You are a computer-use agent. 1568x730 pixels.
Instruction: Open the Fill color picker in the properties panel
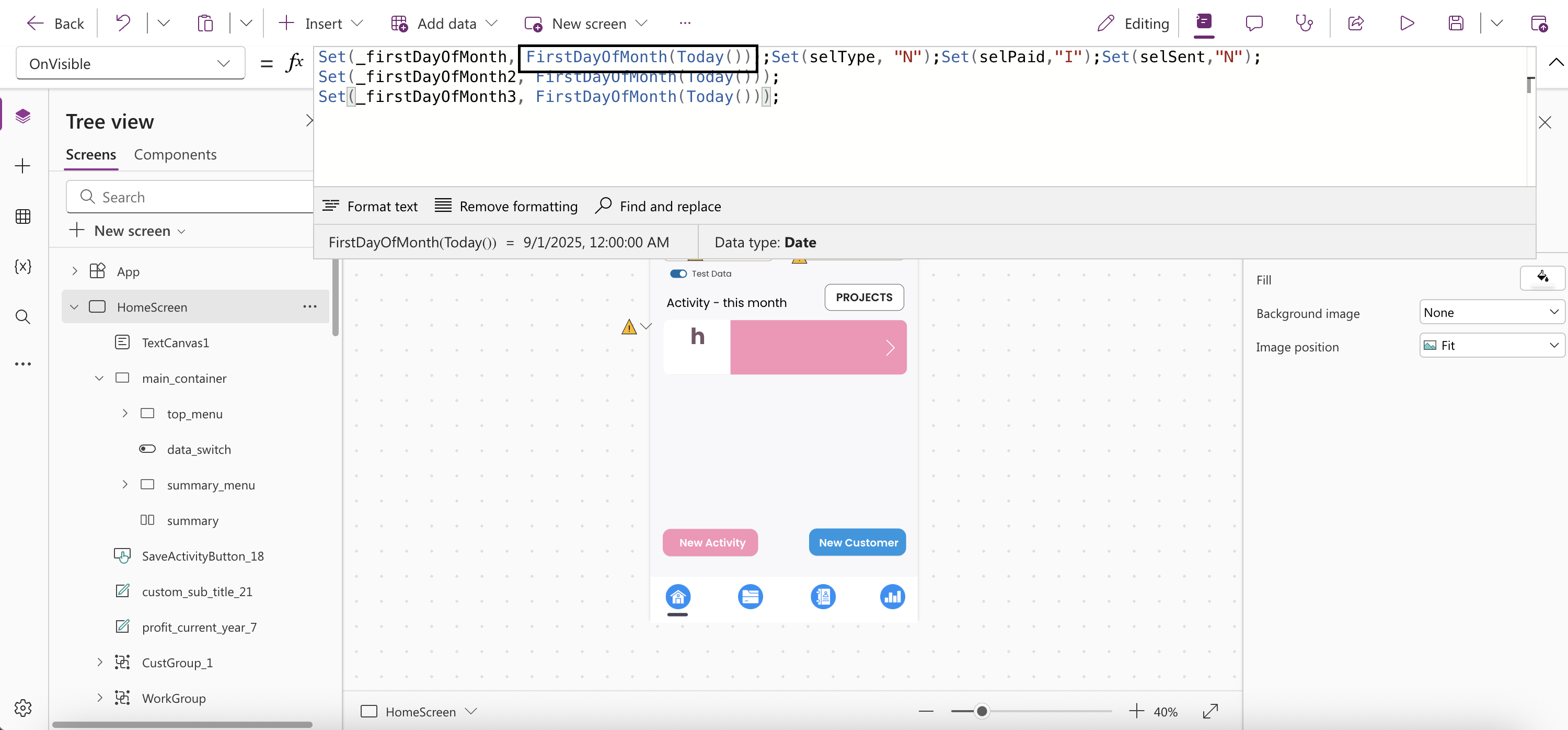click(1543, 278)
